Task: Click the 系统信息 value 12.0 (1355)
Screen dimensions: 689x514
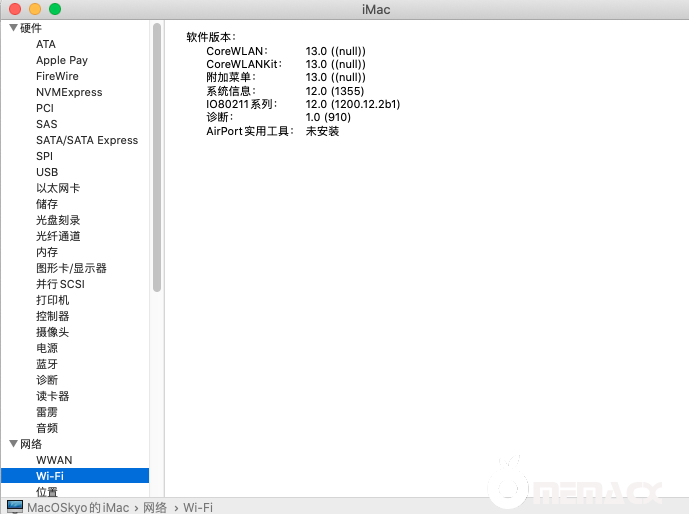Action: pyautogui.click(x=335, y=91)
